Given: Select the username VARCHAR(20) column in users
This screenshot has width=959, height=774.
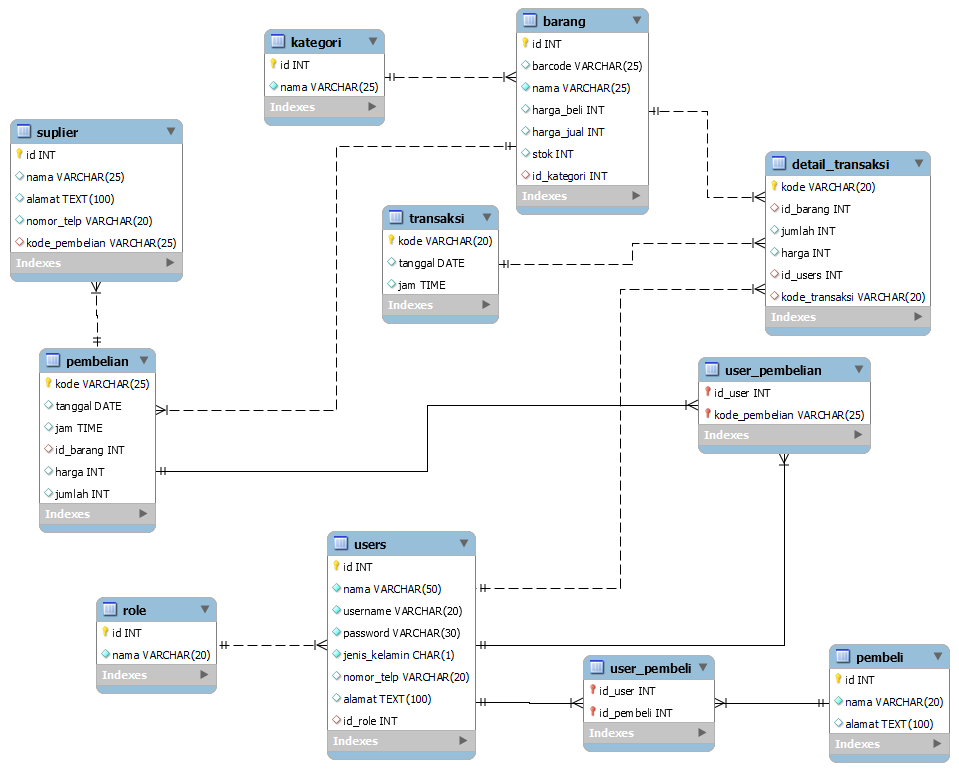Looking at the screenshot, I should point(402,611).
